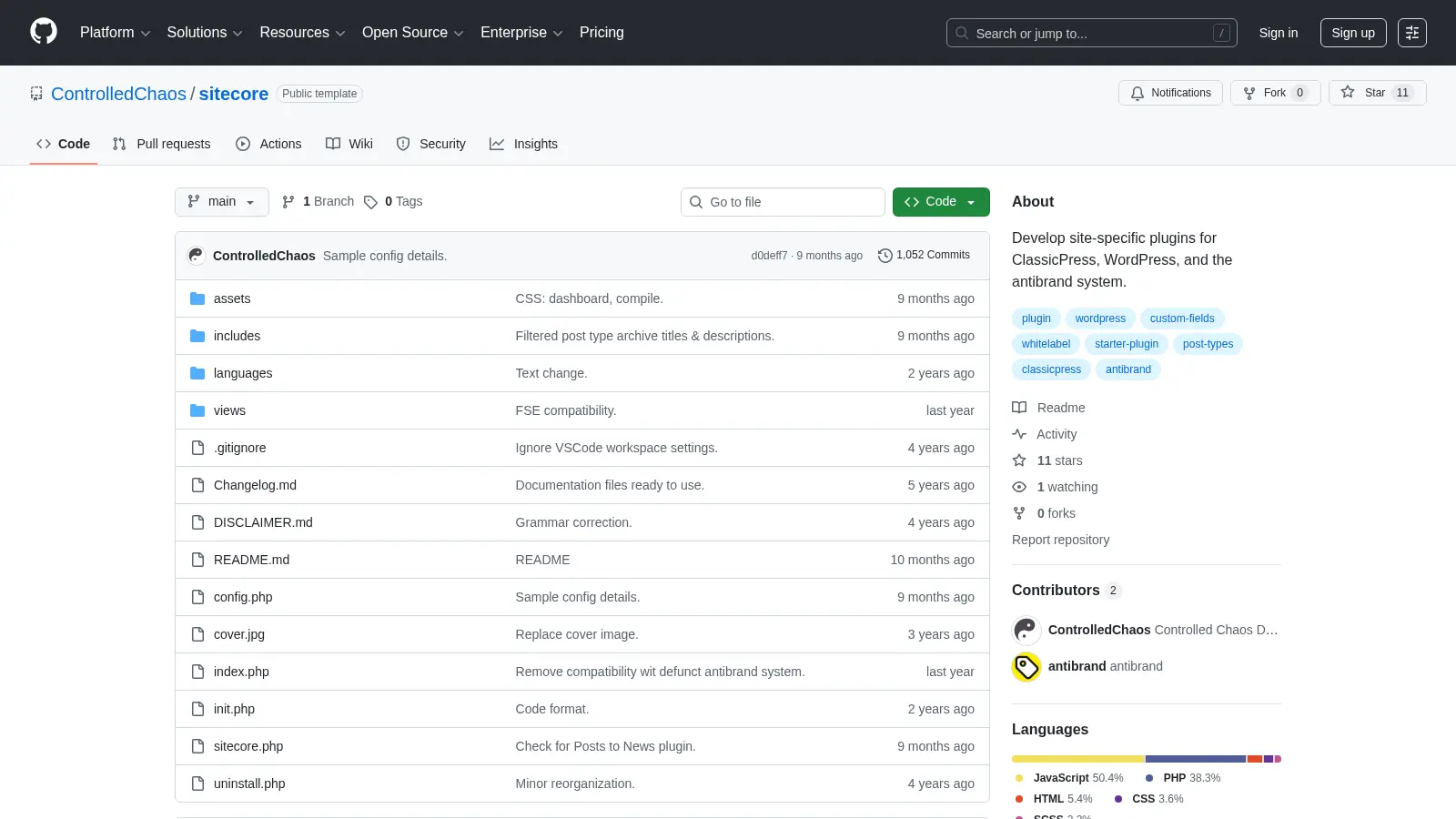Click the ControlledChaos owner link
Image resolution: width=1456 pixels, height=819 pixels.
pos(118,94)
